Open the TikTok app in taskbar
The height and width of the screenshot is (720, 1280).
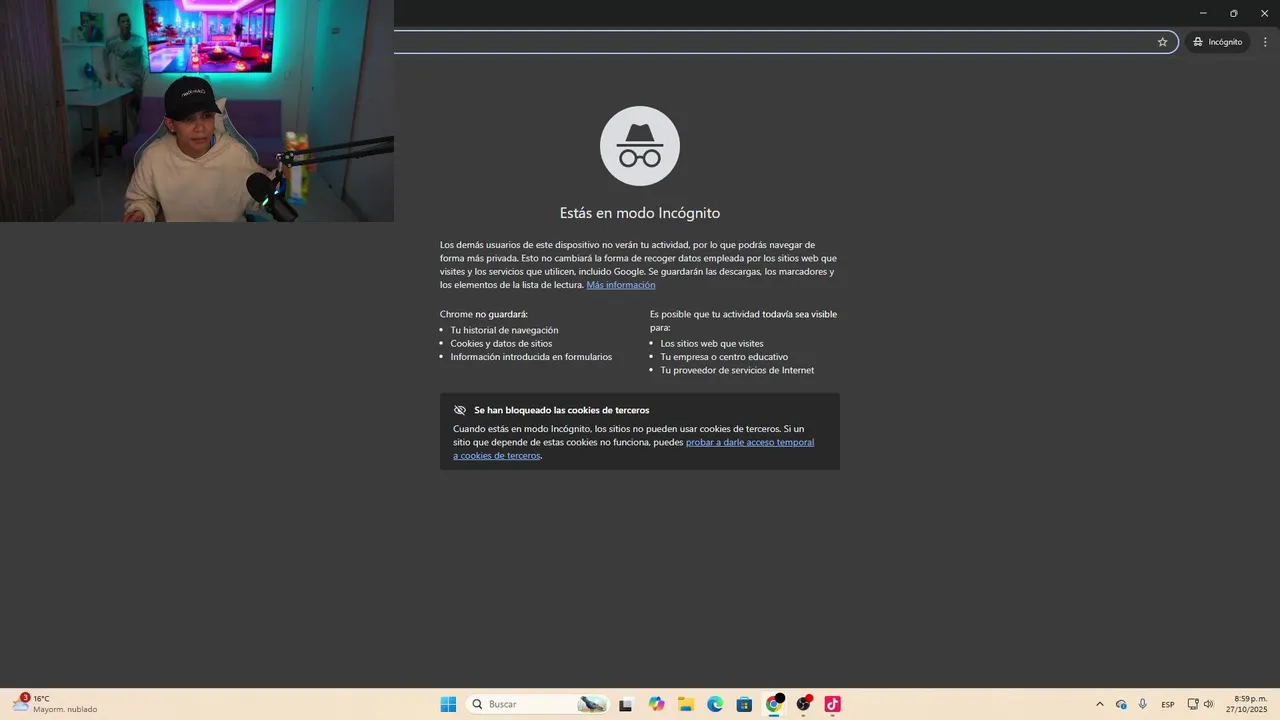pyautogui.click(x=832, y=704)
